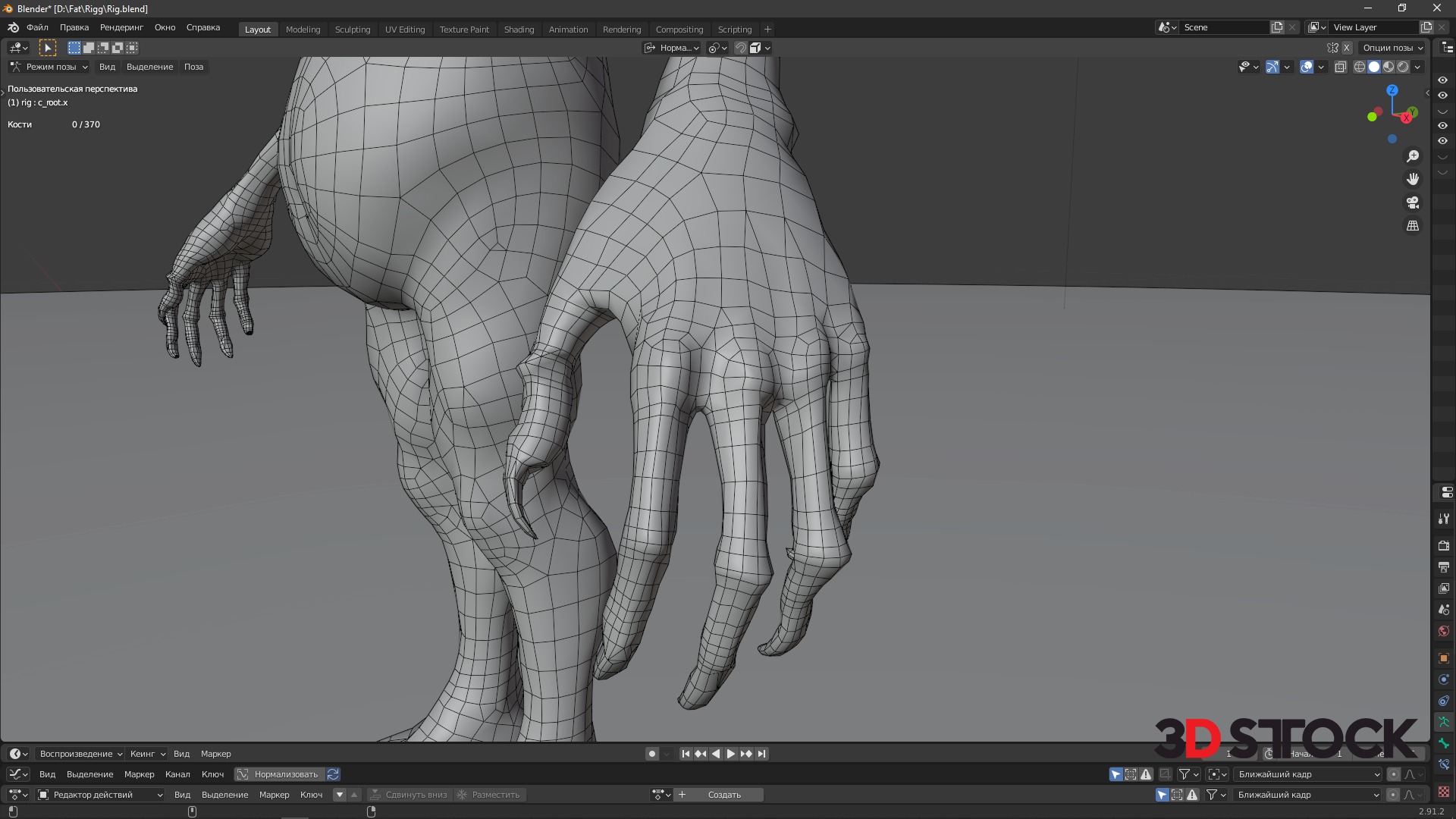Click the zoom view magnifier icon
The image size is (1456, 819).
tap(1412, 156)
